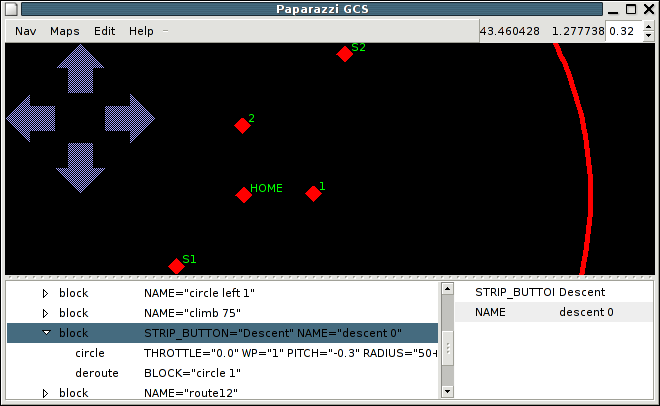Expand the "circle left 1" block
The image size is (660, 406).
(x=45, y=293)
